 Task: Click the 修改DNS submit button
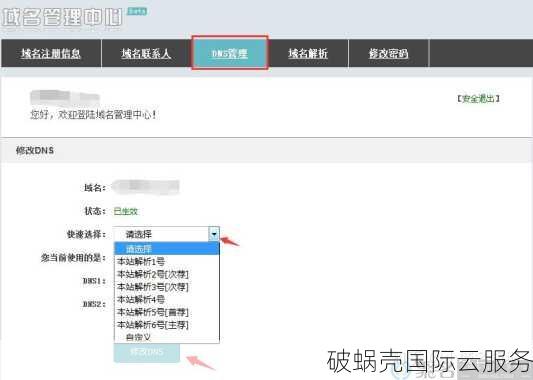(147, 352)
